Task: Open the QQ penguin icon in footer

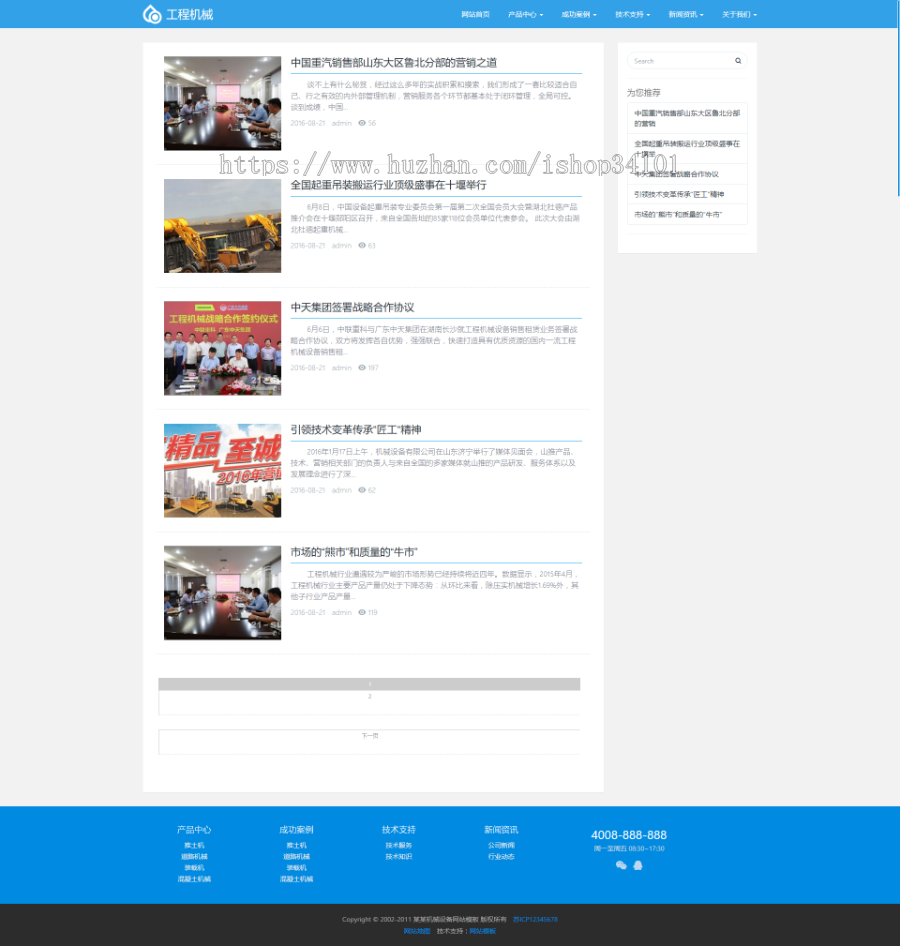Action: point(638,865)
